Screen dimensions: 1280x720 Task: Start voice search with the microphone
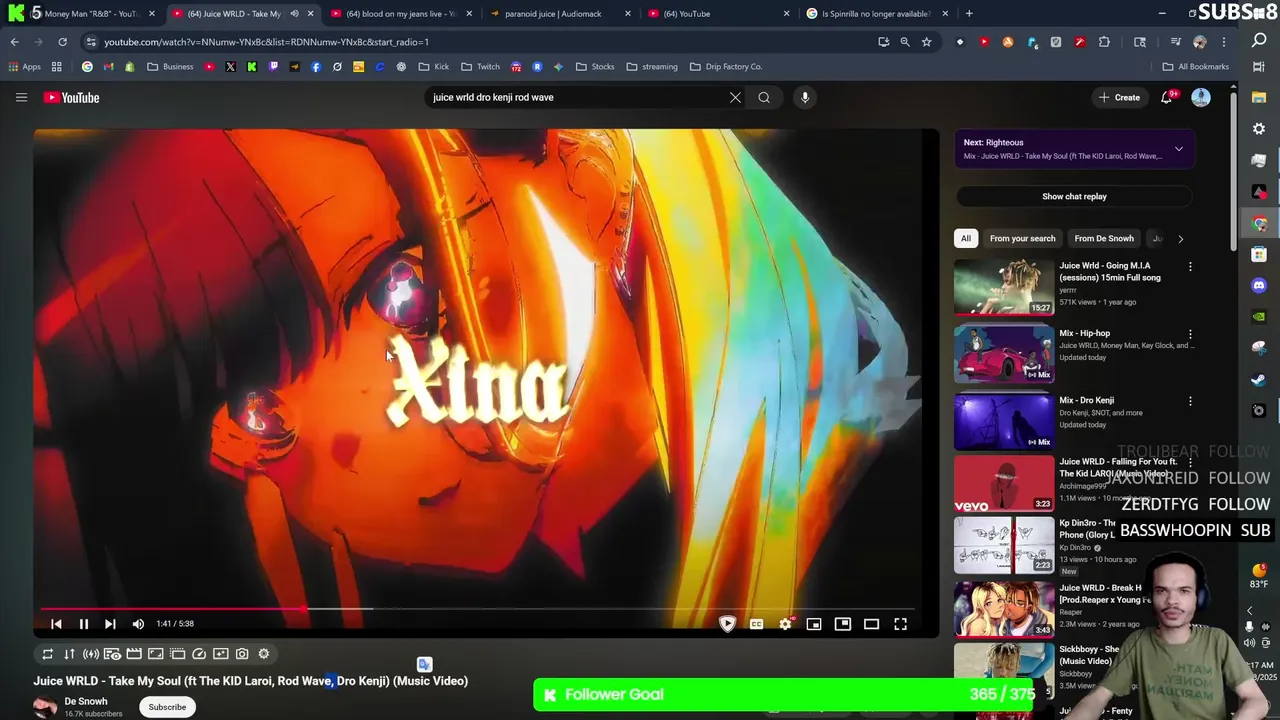pyautogui.click(x=805, y=97)
